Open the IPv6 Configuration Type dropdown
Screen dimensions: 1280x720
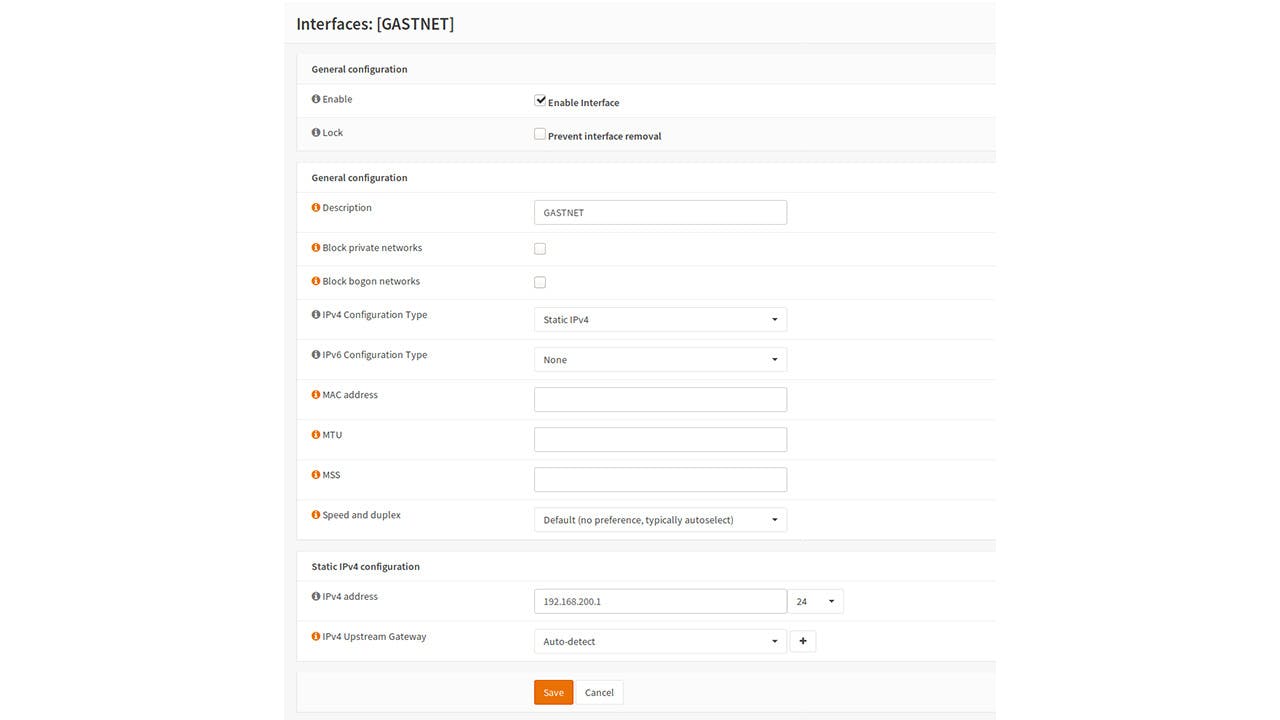tap(660, 360)
